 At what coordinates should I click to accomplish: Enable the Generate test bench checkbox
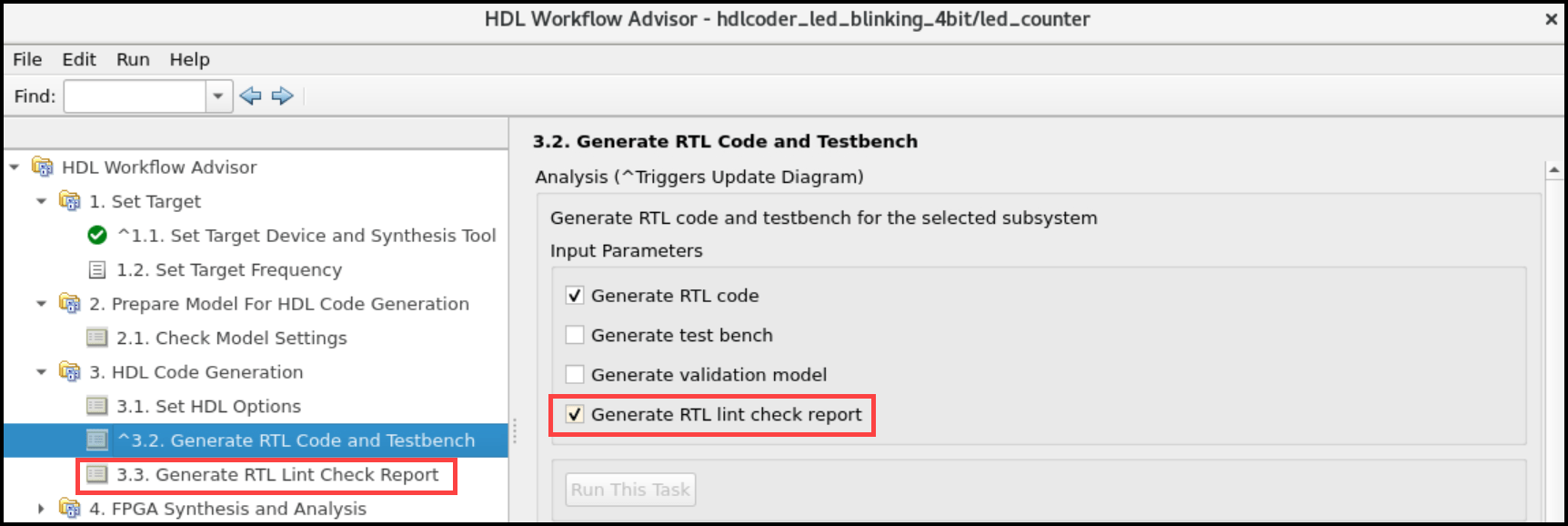[x=575, y=335]
